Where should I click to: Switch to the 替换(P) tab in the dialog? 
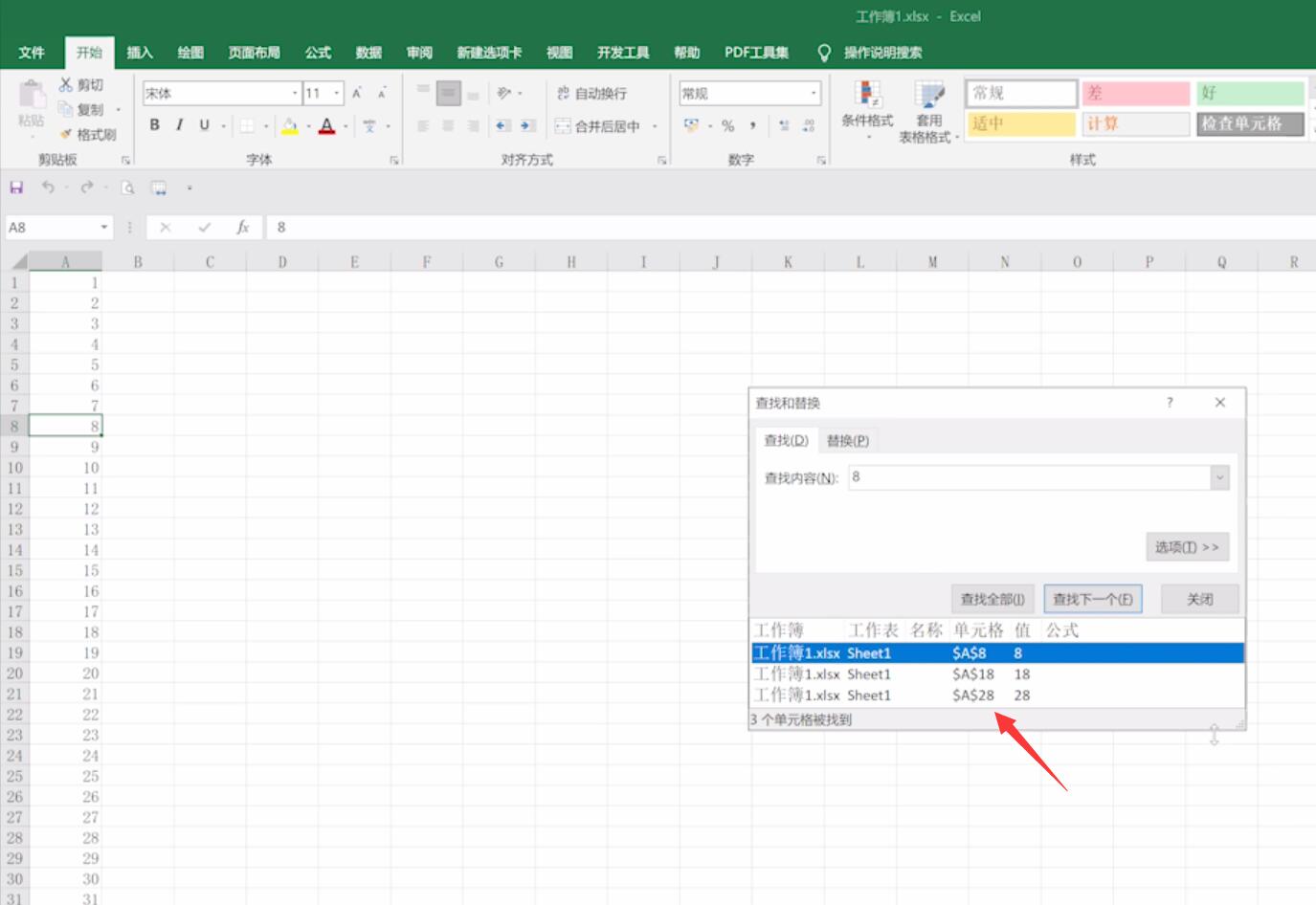(x=847, y=441)
